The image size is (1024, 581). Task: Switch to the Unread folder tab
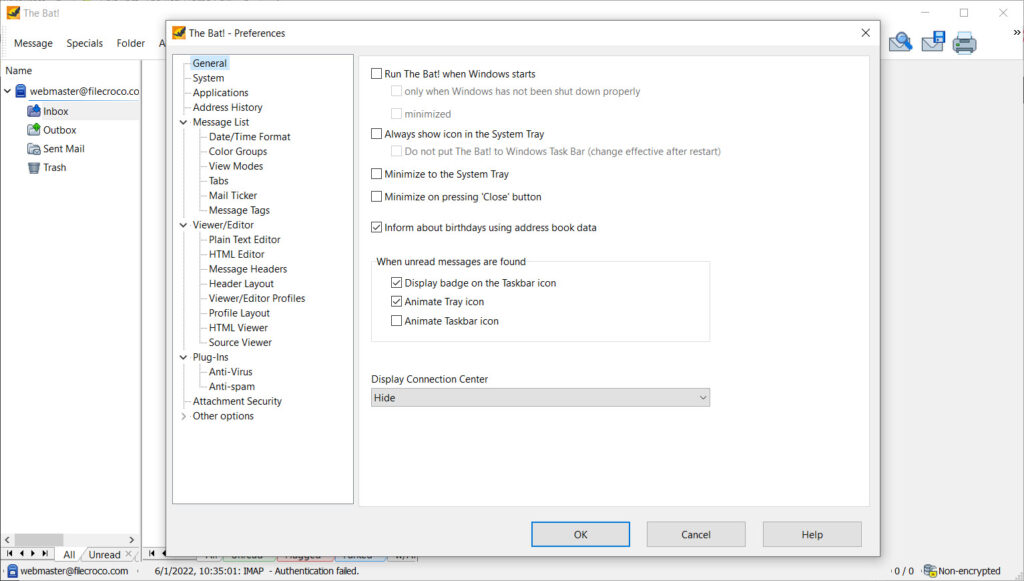click(104, 554)
